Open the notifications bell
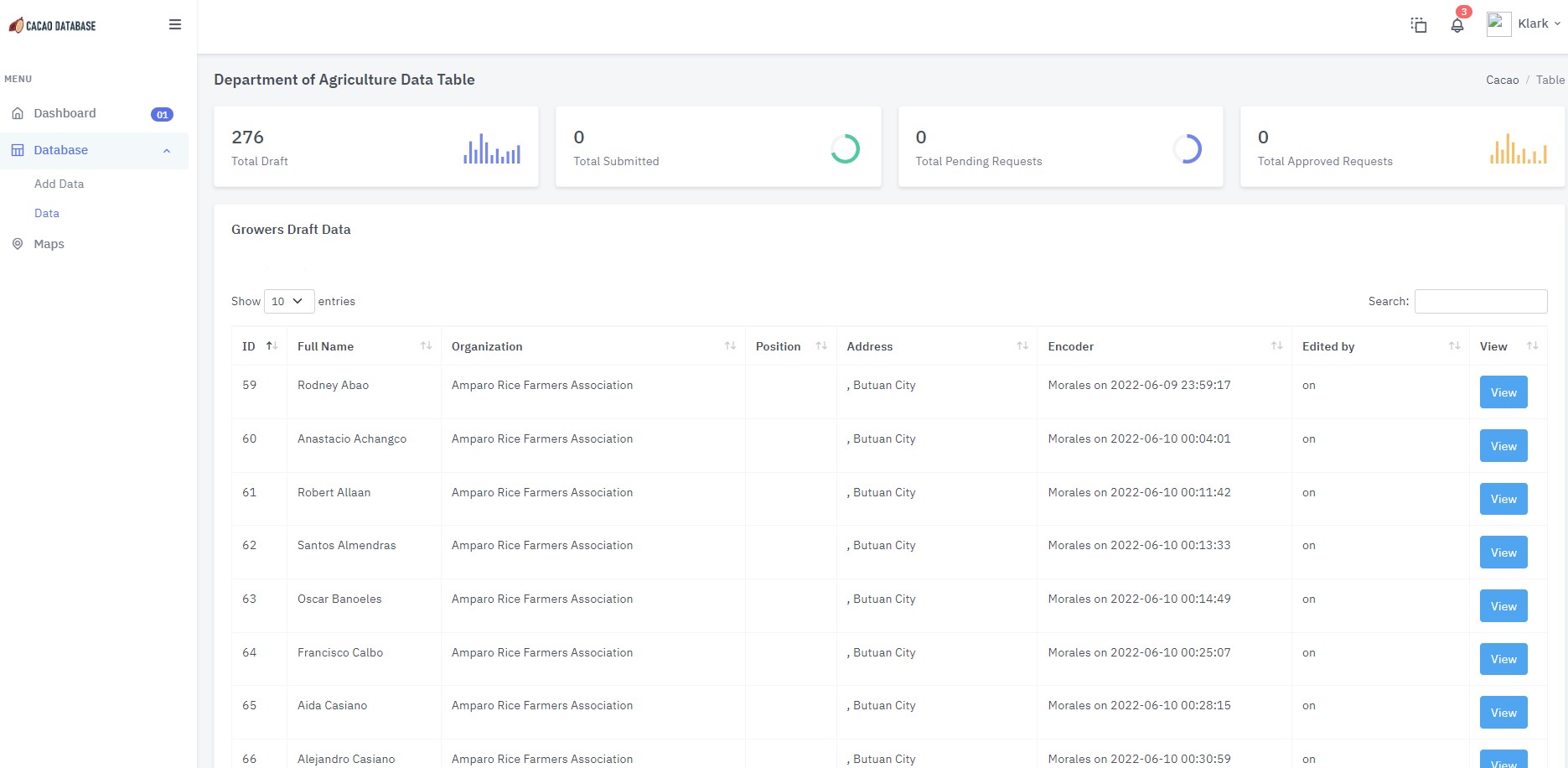 click(x=1457, y=25)
